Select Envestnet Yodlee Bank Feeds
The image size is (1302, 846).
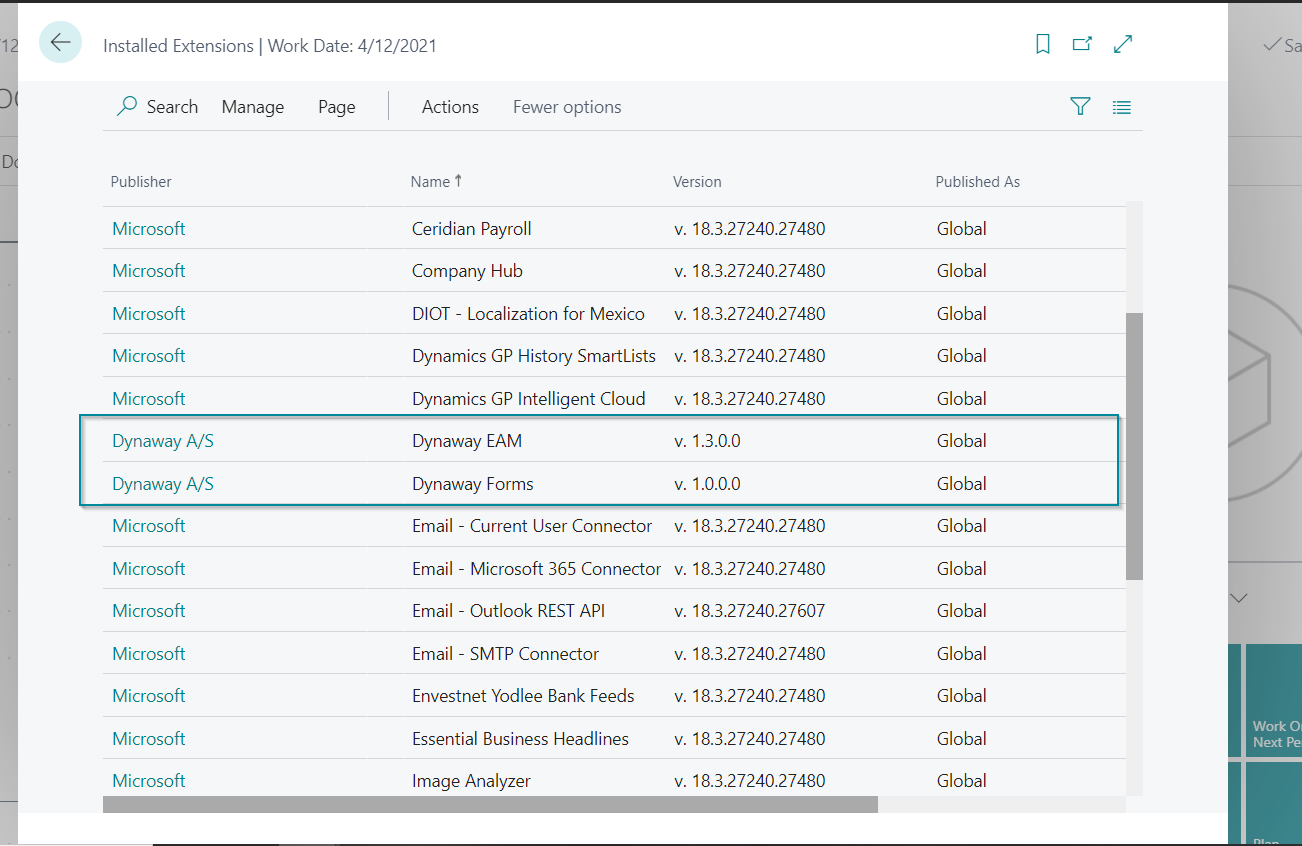pos(523,696)
